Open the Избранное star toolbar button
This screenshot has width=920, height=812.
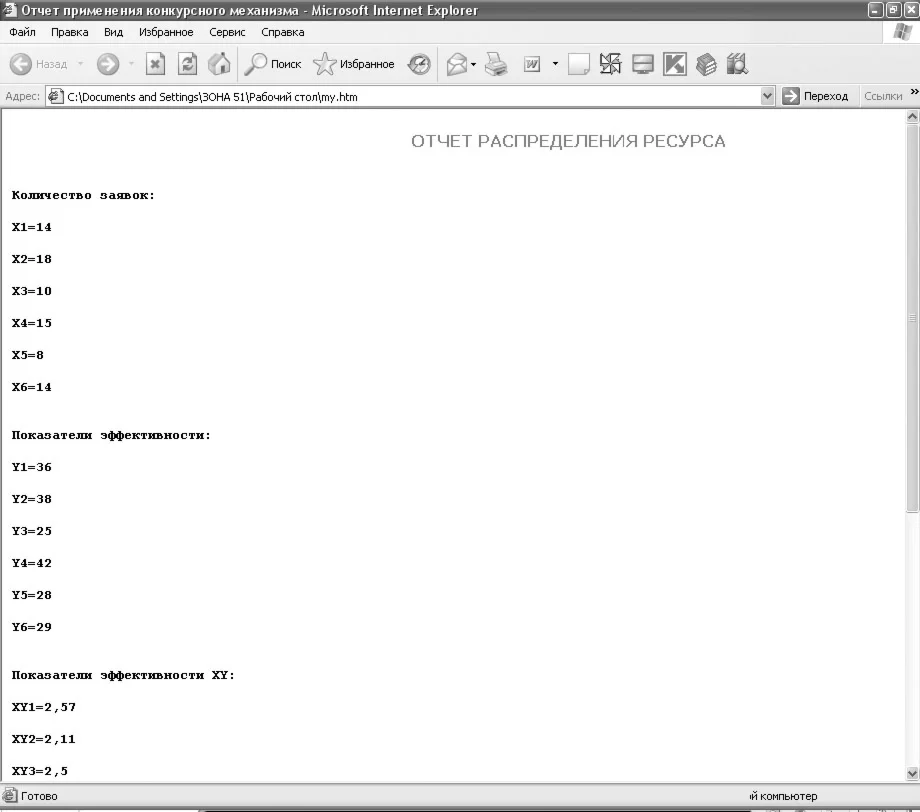(354, 64)
